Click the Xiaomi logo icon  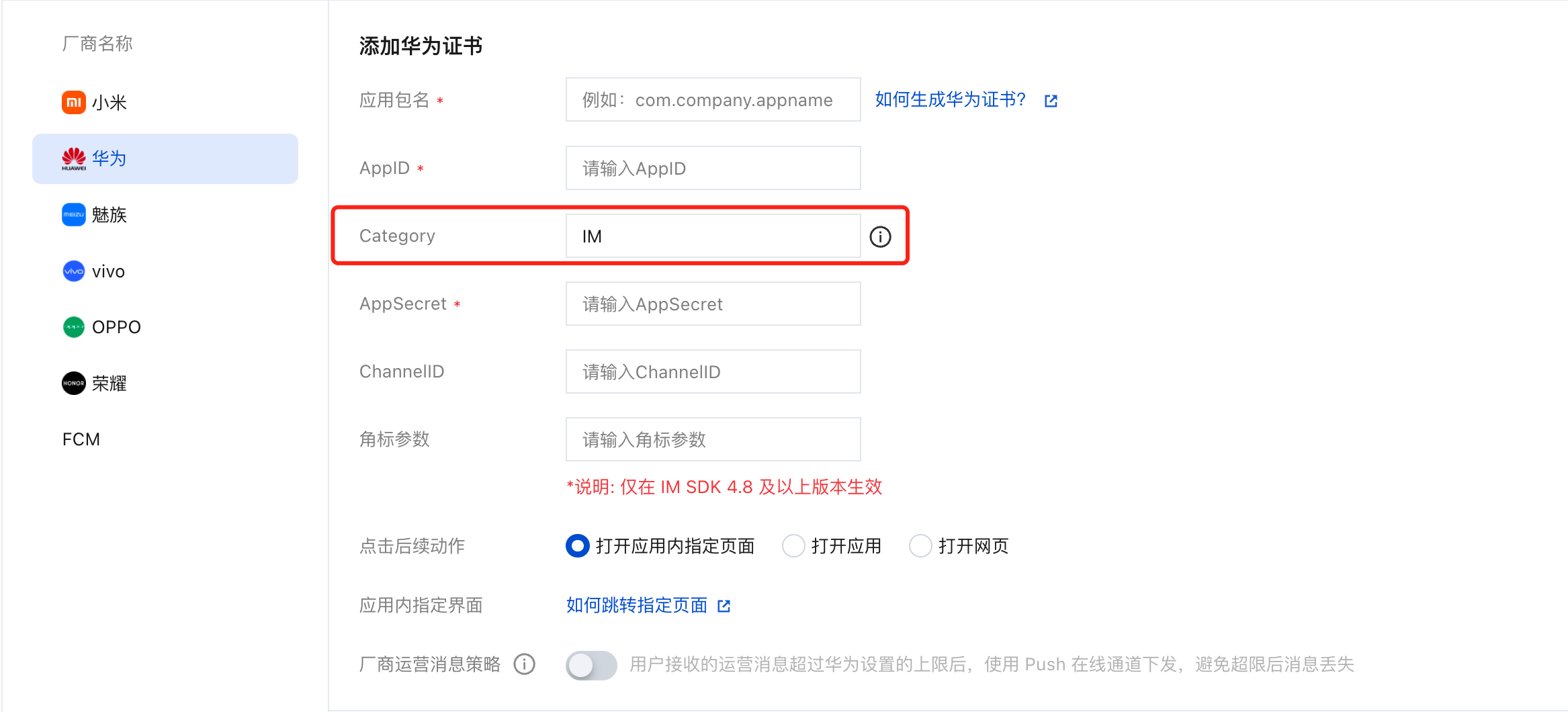pyautogui.click(x=74, y=102)
